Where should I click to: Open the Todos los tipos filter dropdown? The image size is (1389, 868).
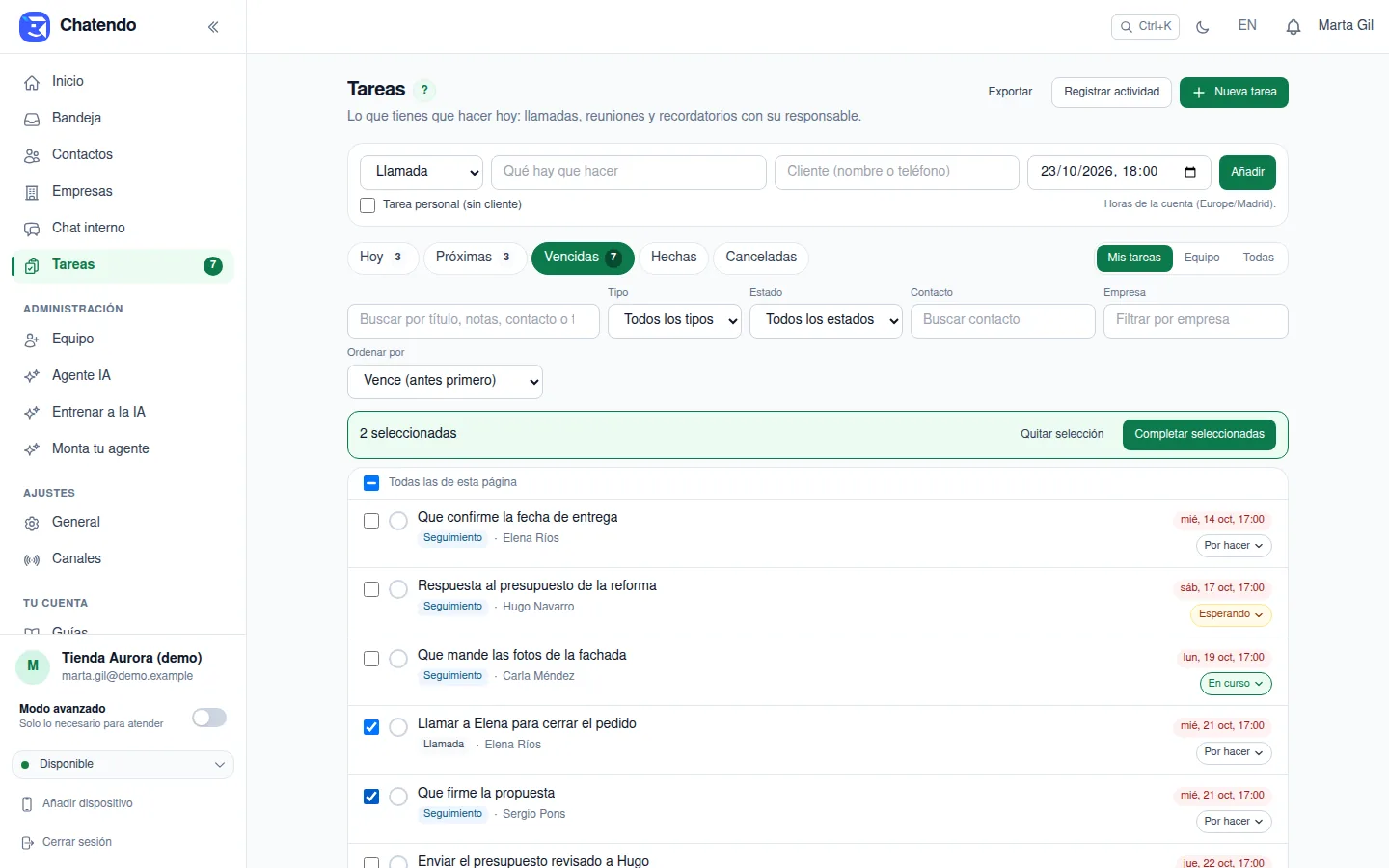pyautogui.click(x=674, y=320)
